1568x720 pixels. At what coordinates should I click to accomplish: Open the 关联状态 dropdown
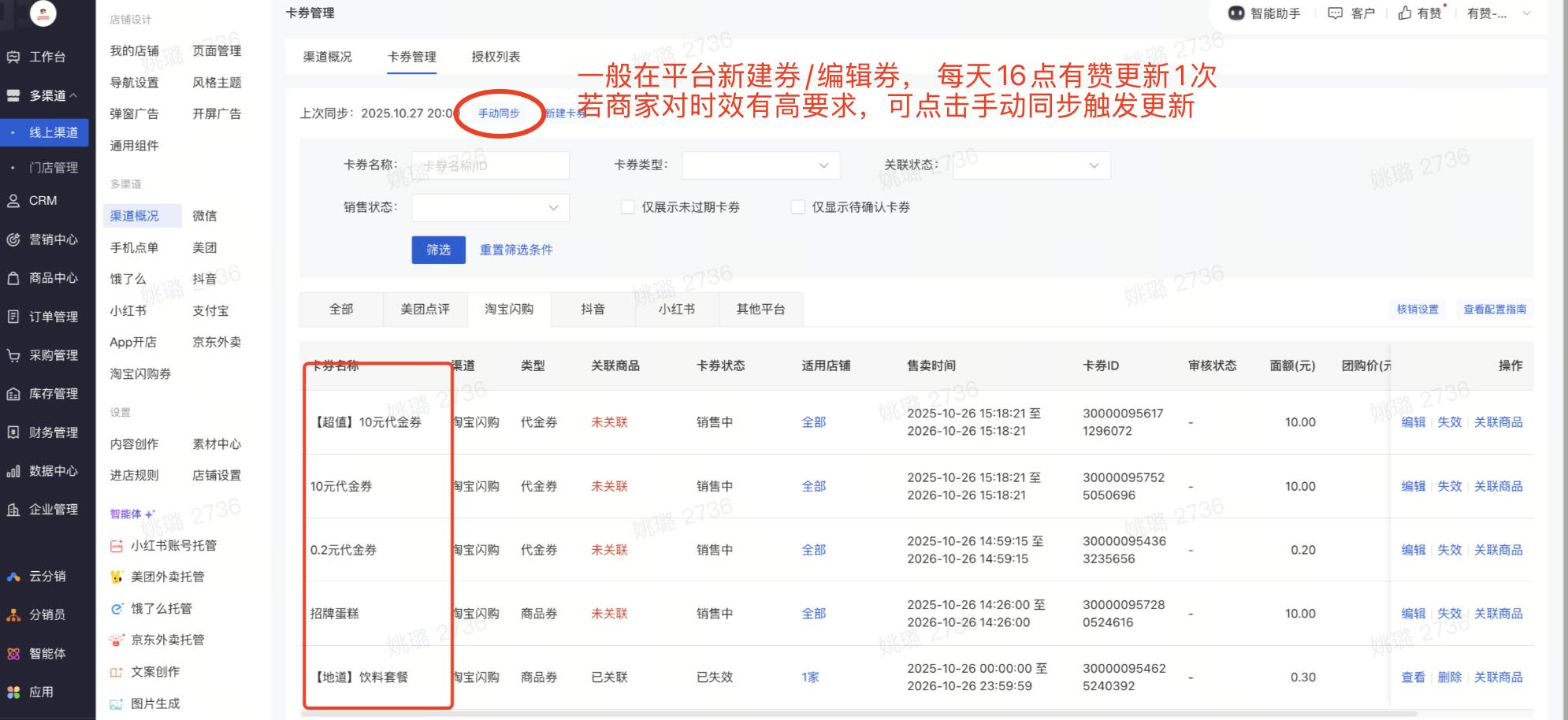(1031, 165)
